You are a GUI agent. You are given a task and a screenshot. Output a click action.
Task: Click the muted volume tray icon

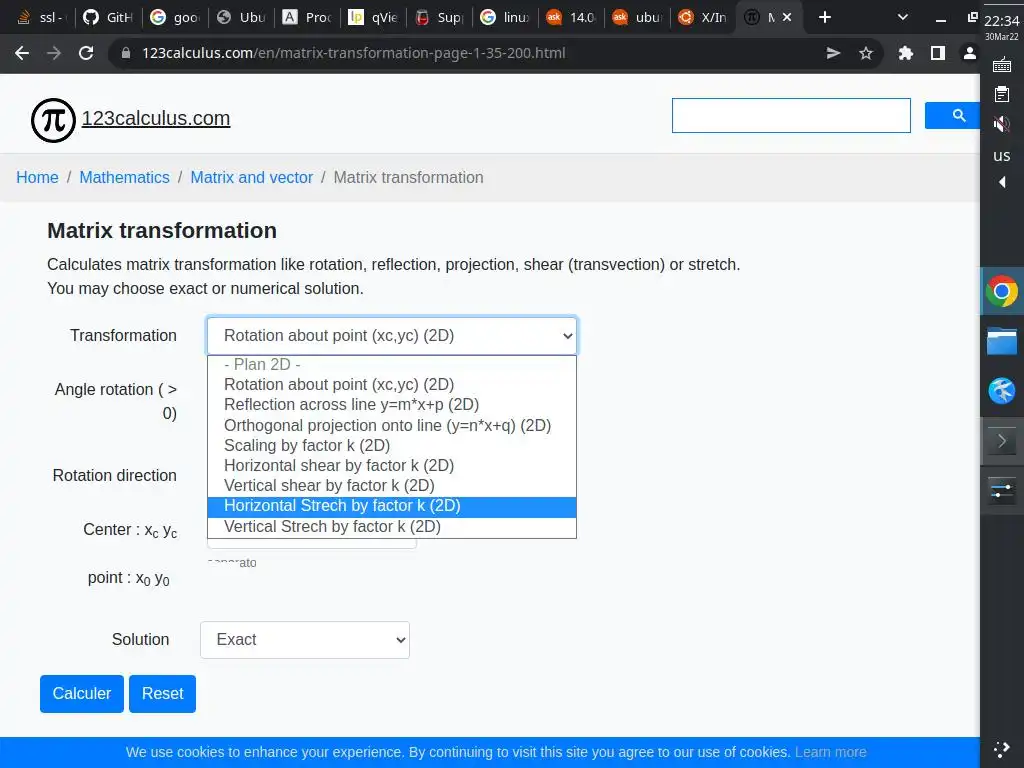(1002, 123)
